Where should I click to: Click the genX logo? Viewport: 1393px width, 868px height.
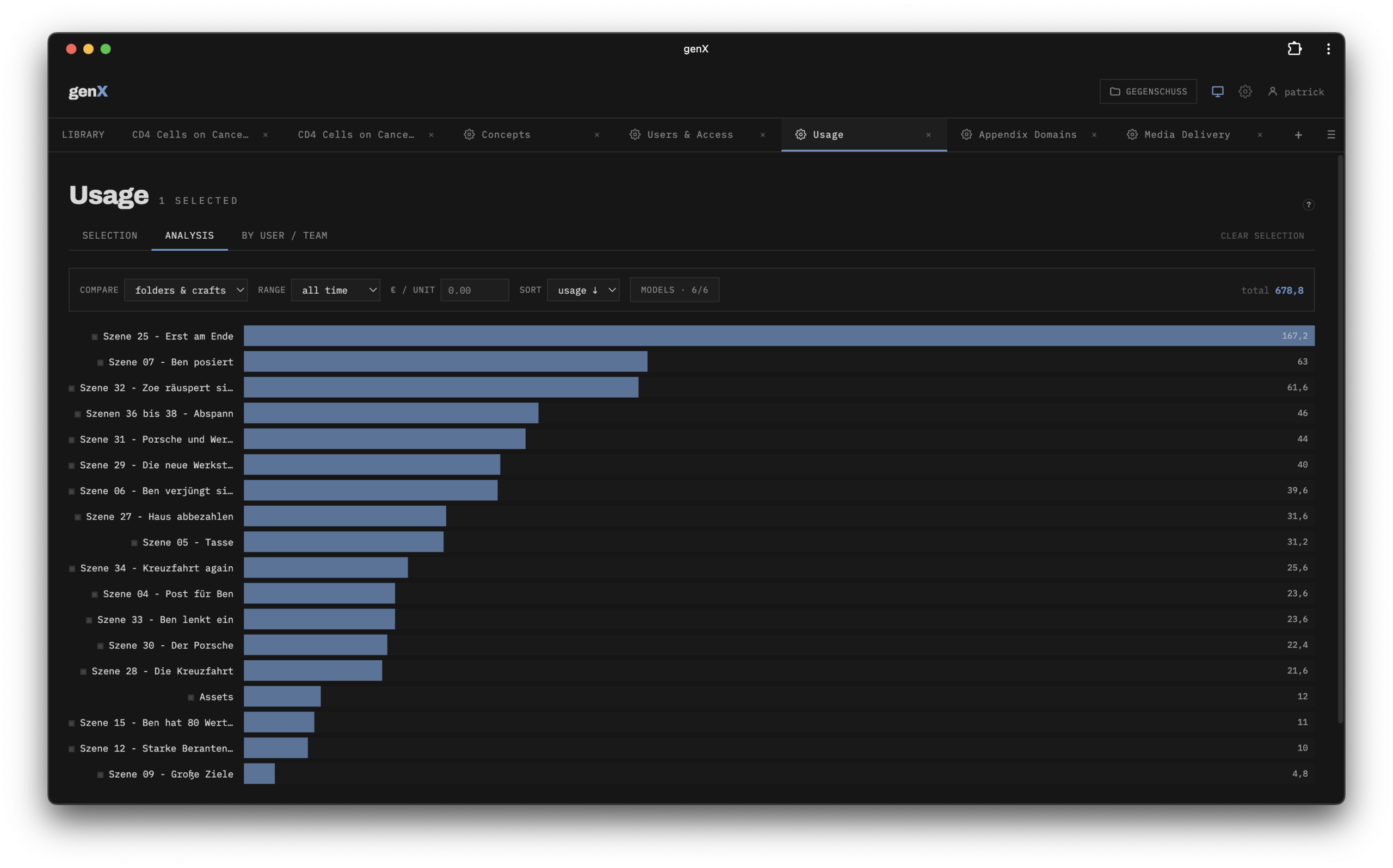89,91
